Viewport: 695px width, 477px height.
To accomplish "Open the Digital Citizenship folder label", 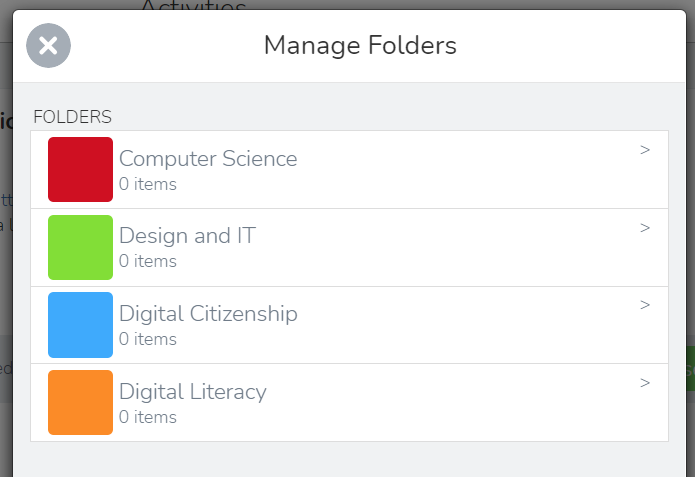I will [x=208, y=314].
